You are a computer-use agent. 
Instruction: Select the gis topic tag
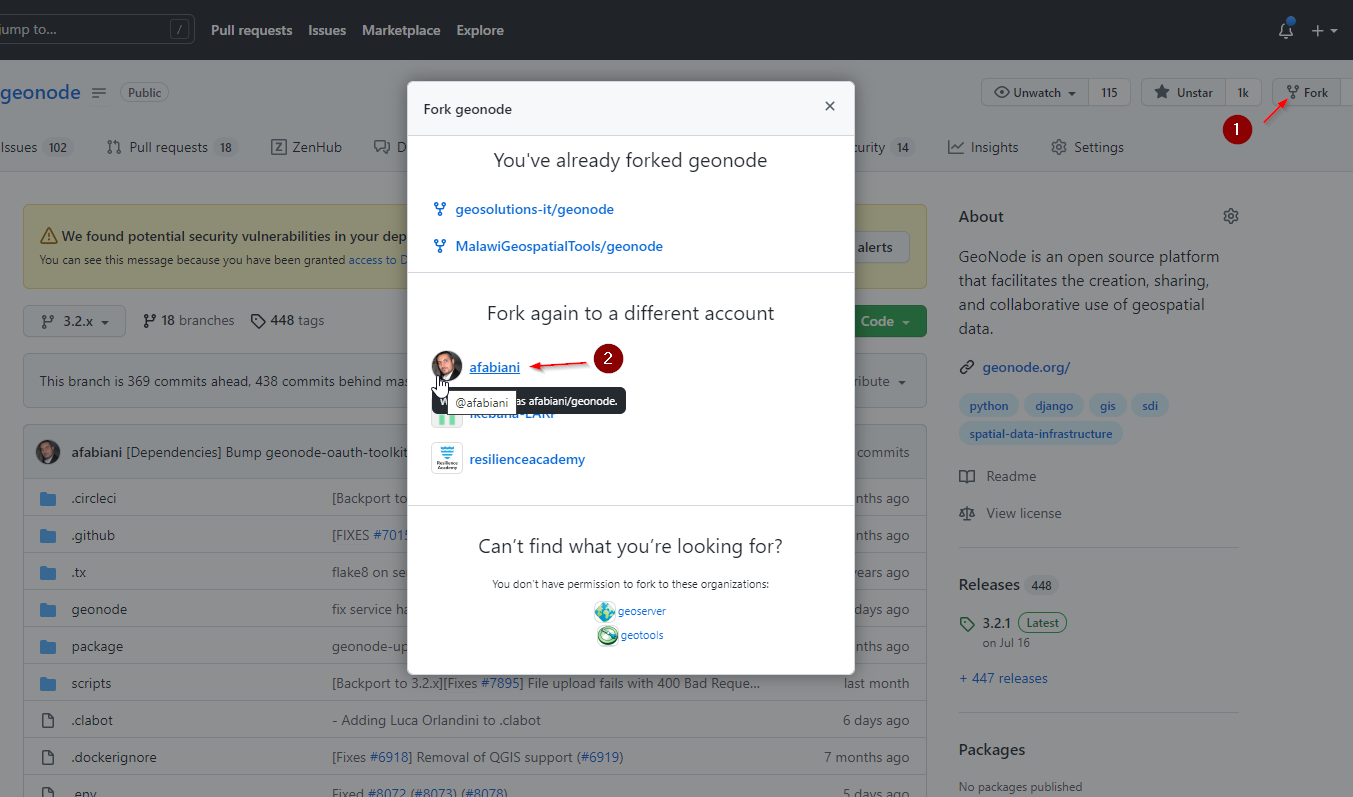point(1106,406)
